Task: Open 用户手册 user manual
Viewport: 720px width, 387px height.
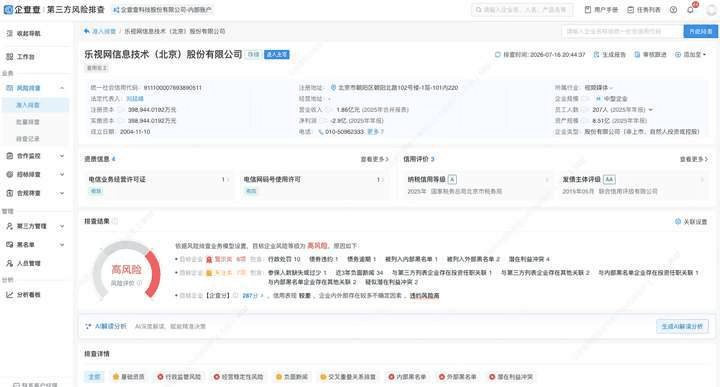Action: [601, 10]
